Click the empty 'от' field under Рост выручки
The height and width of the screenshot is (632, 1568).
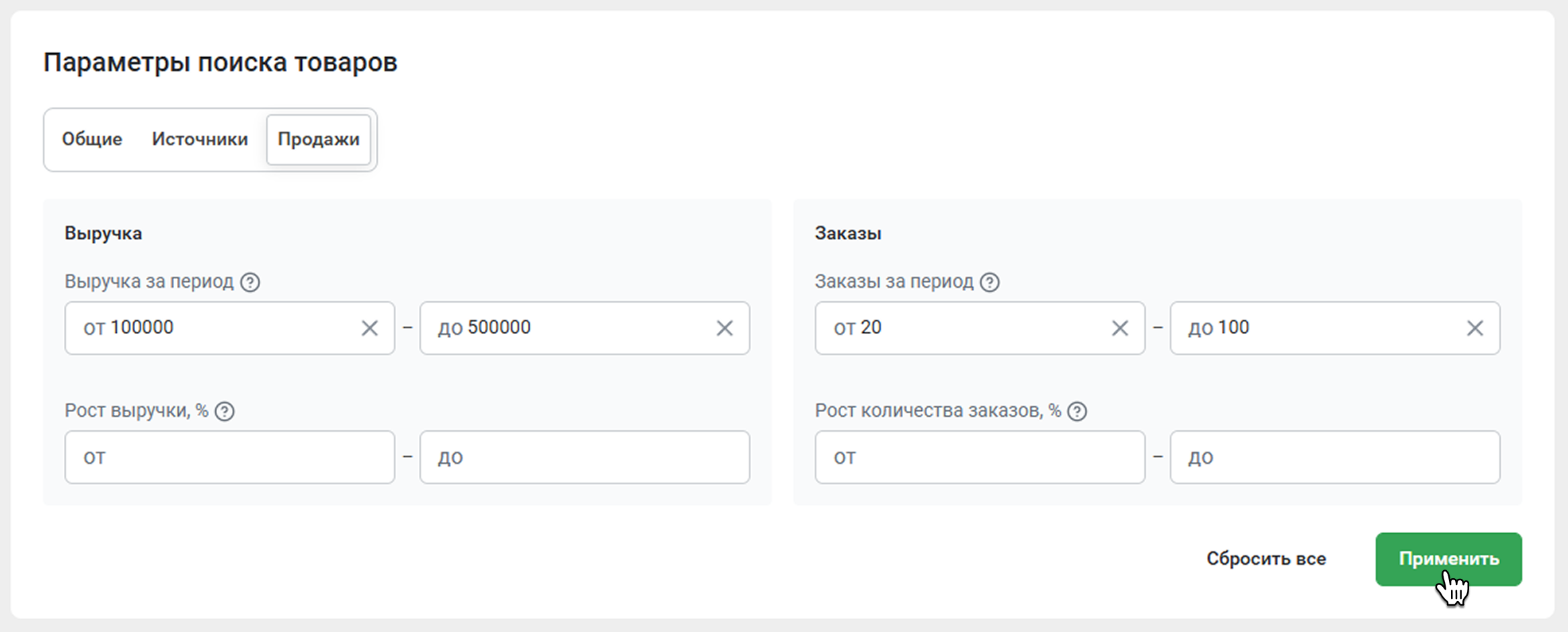(230, 457)
